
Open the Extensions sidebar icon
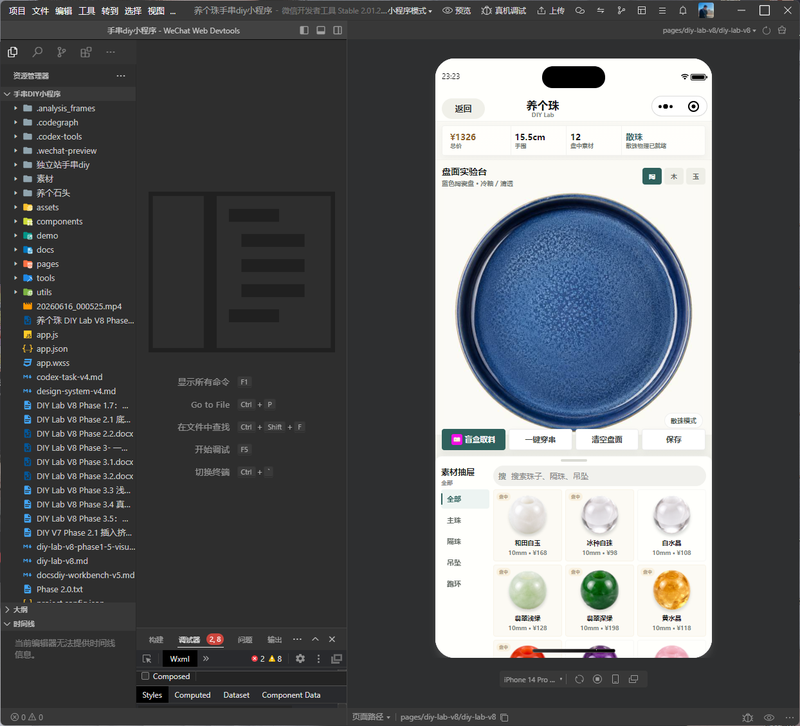click(x=86, y=52)
